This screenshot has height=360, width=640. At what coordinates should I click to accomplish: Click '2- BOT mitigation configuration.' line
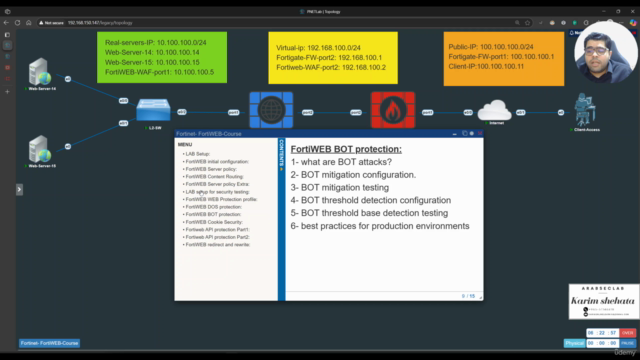(x=353, y=175)
